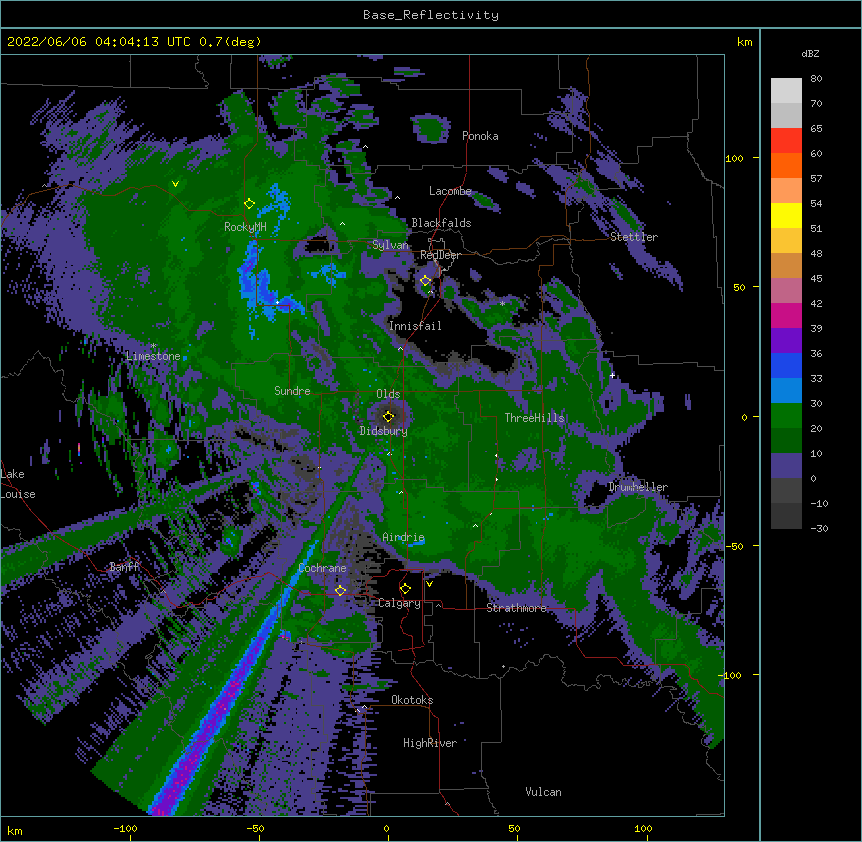Click the Lacombe city label

coord(450,191)
